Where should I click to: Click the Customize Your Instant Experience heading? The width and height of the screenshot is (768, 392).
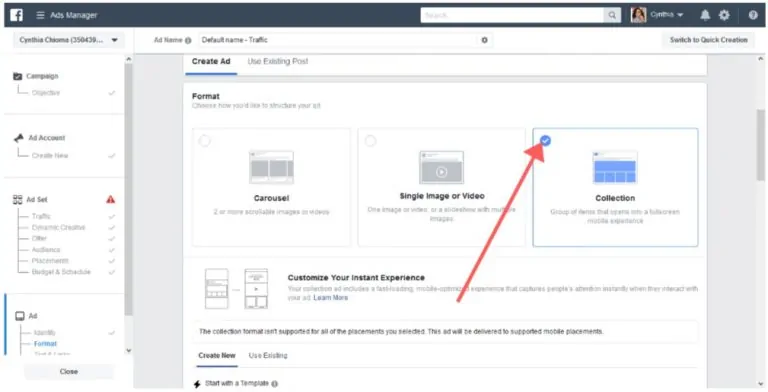(356, 277)
